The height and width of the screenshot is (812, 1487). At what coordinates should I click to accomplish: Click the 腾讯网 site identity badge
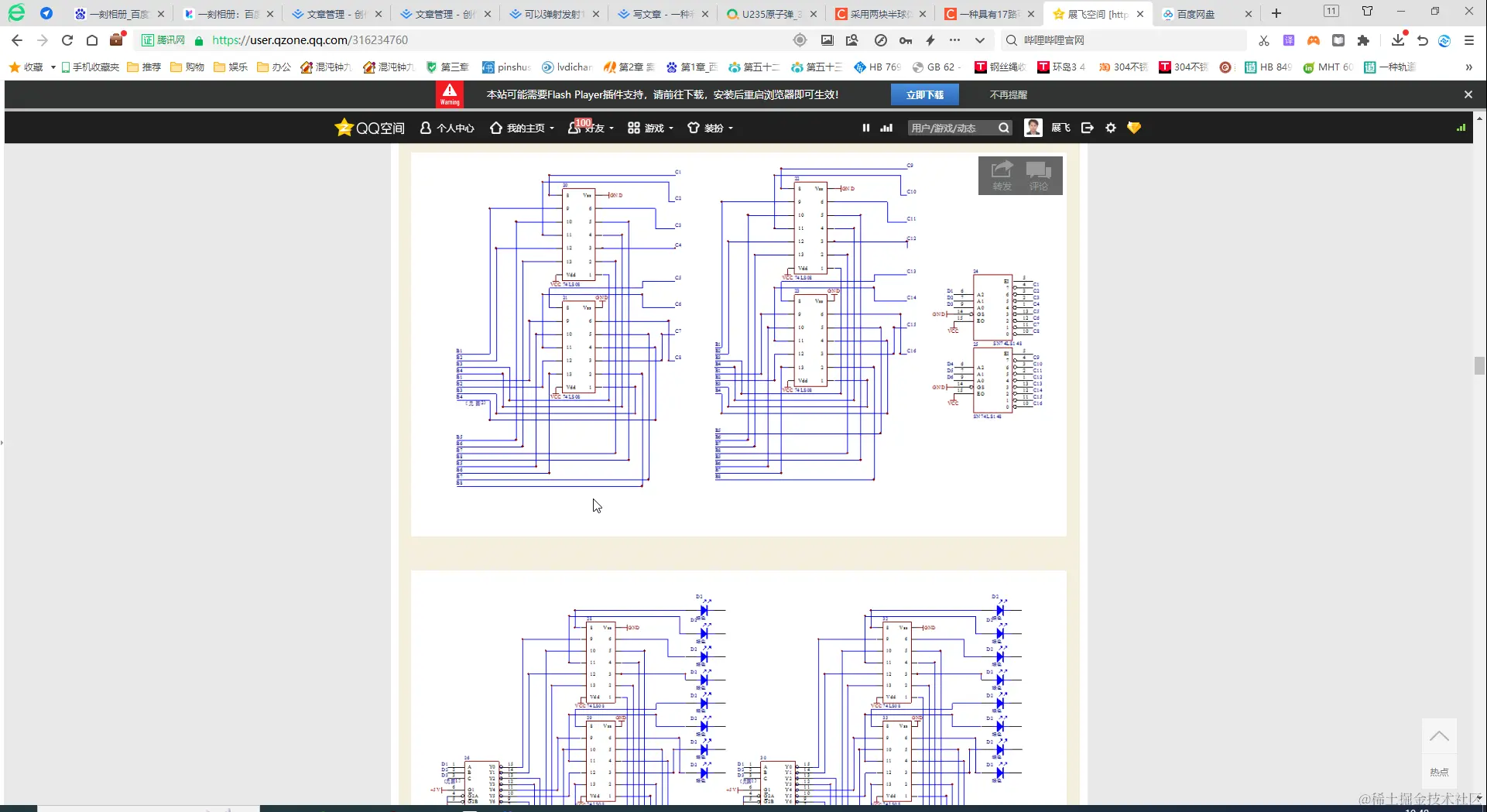163,40
